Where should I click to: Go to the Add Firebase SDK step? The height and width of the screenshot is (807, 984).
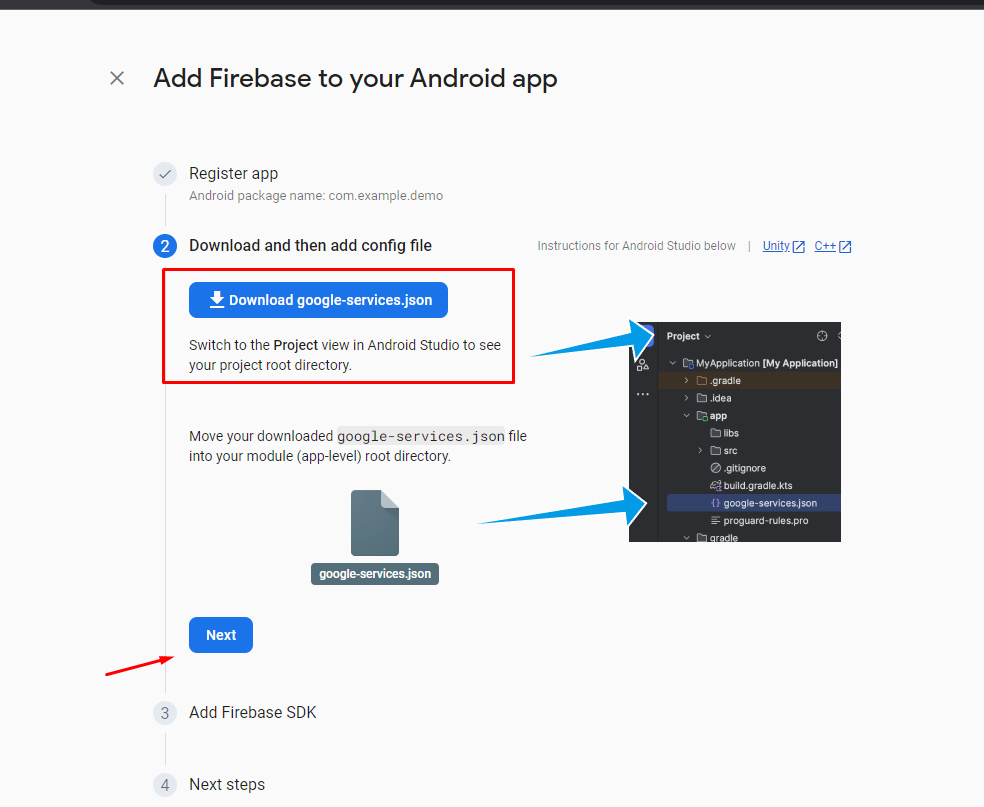pos(253,713)
